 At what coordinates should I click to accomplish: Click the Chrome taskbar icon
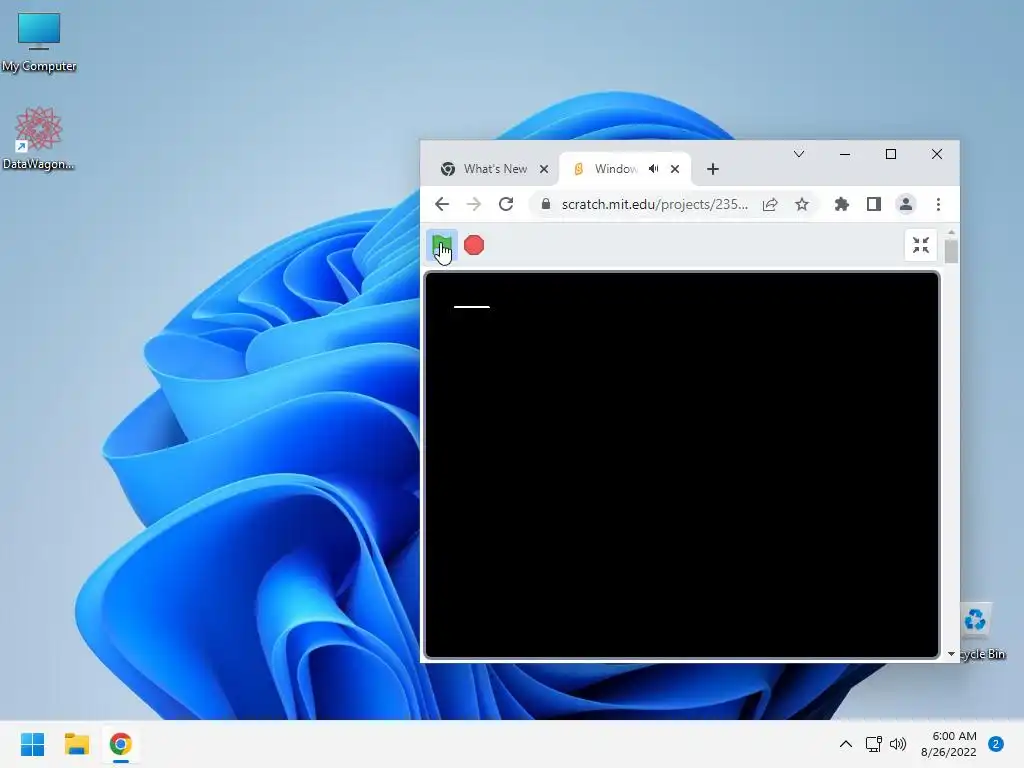[121, 744]
